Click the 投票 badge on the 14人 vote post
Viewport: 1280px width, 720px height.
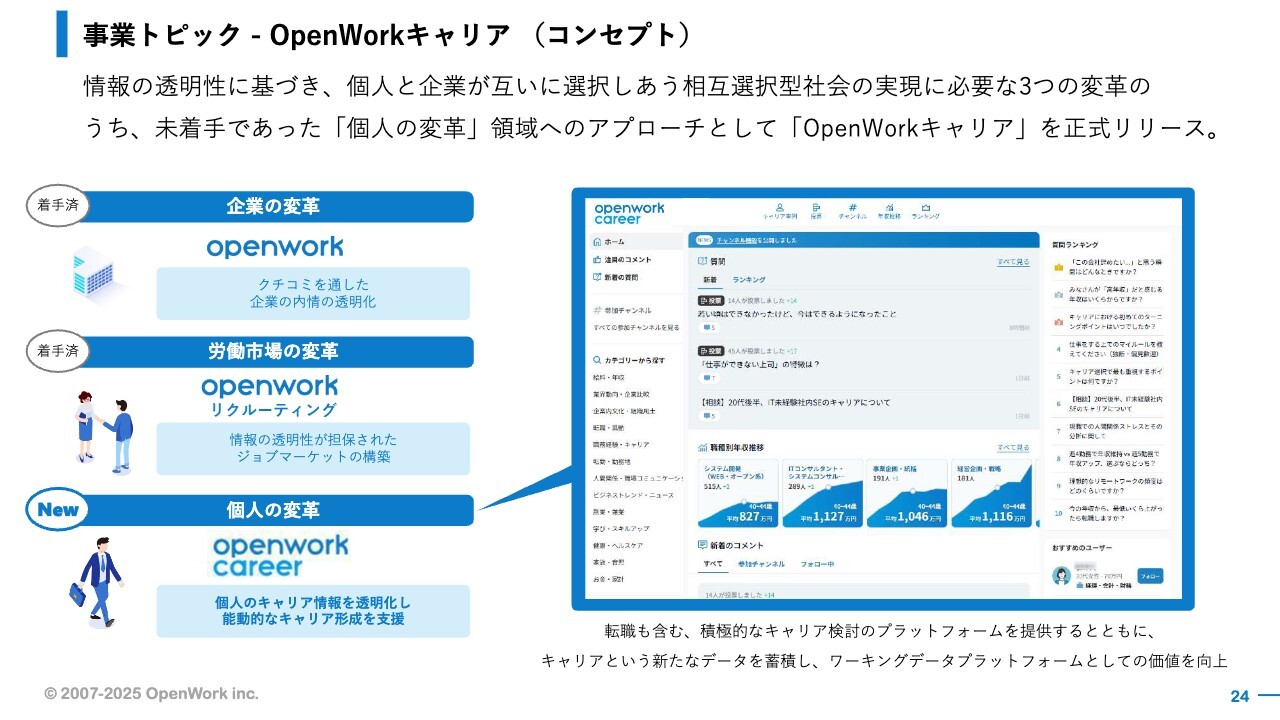[x=711, y=300]
